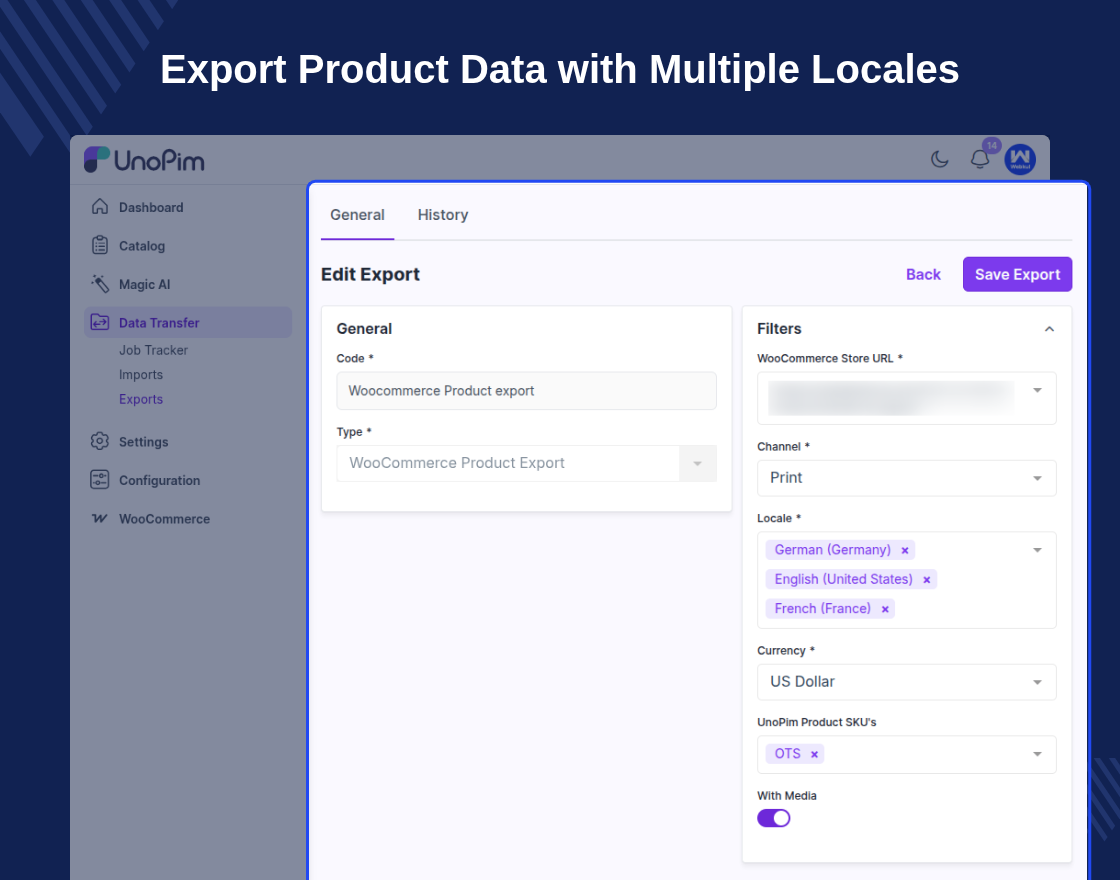Switch to the History tab

[x=443, y=215]
